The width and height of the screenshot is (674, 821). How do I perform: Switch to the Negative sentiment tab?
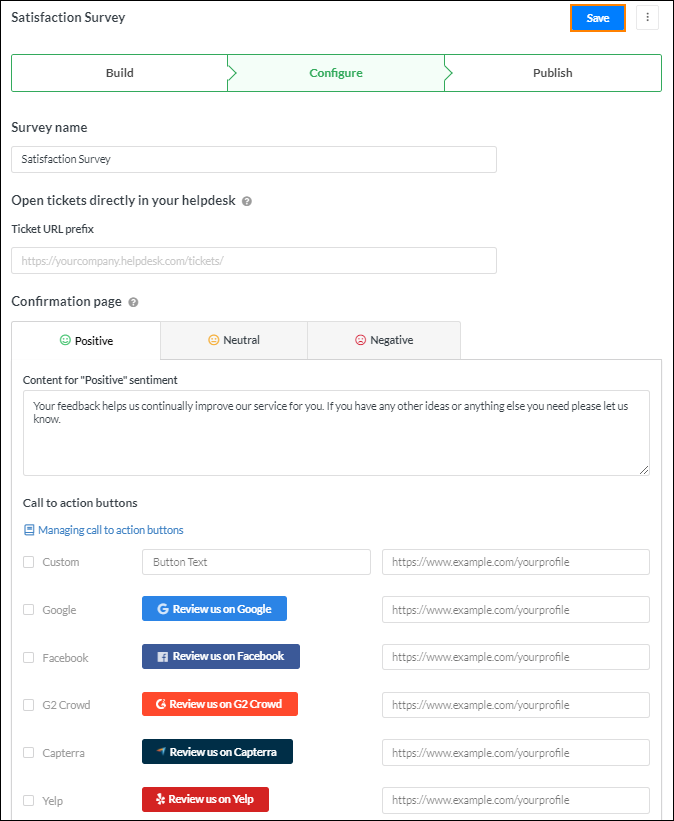click(x=384, y=340)
